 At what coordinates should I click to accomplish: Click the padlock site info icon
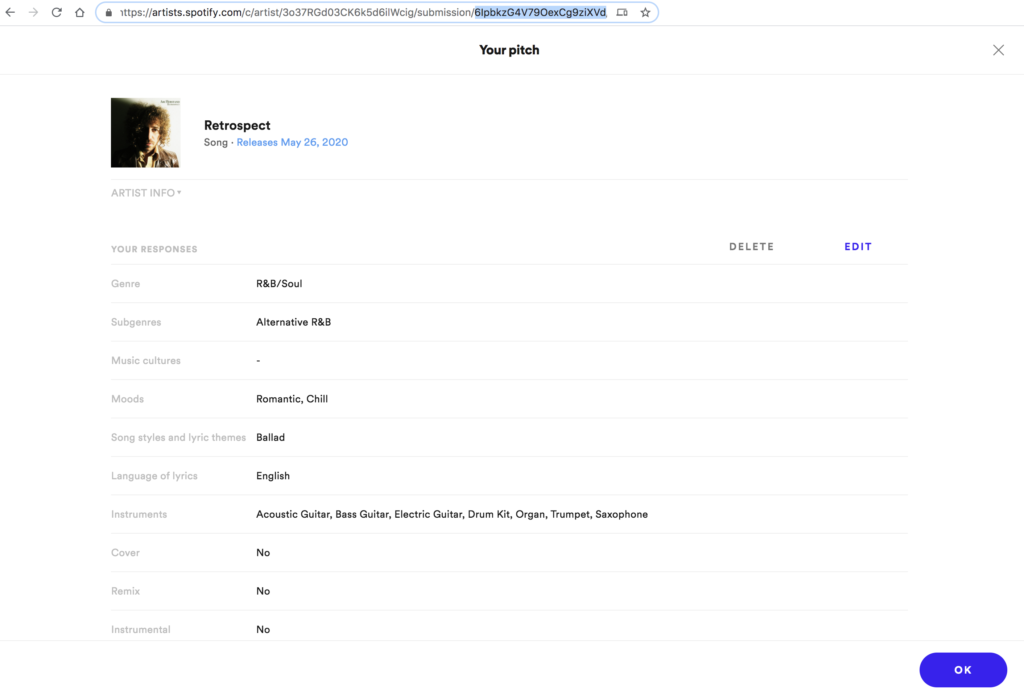click(x=108, y=13)
